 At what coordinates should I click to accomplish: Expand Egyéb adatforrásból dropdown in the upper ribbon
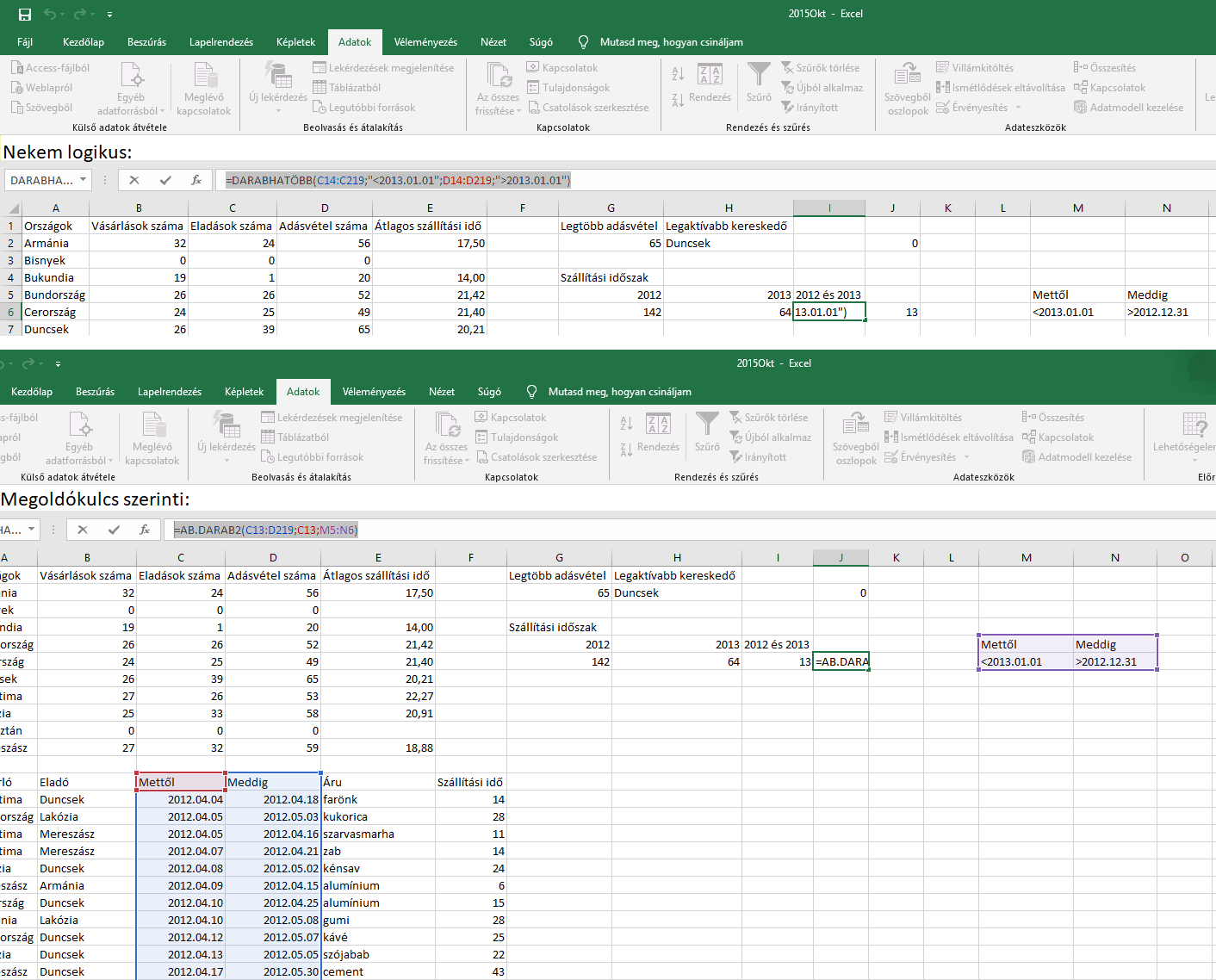[162, 111]
